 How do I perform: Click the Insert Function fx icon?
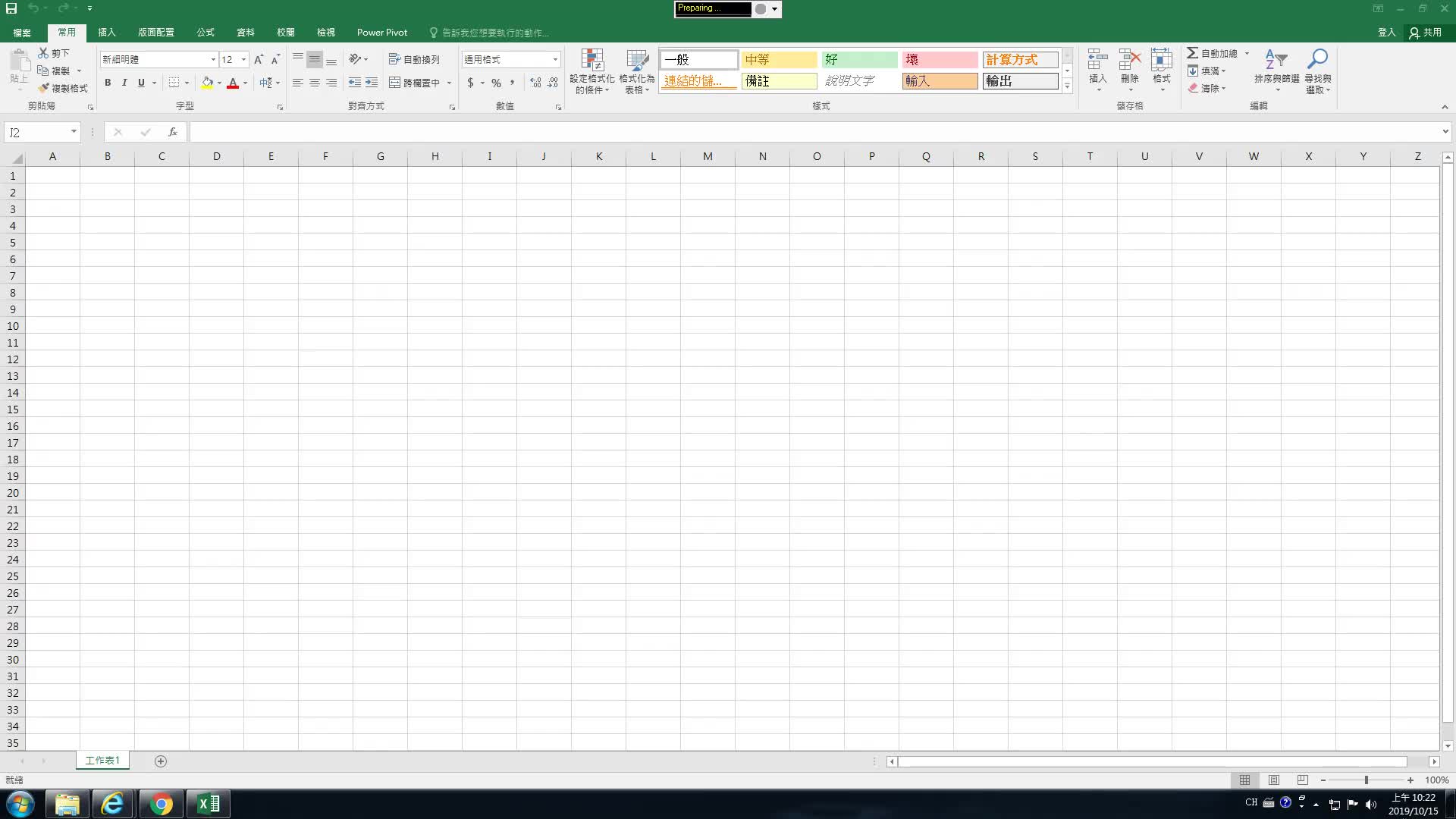click(x=173, y=132)
